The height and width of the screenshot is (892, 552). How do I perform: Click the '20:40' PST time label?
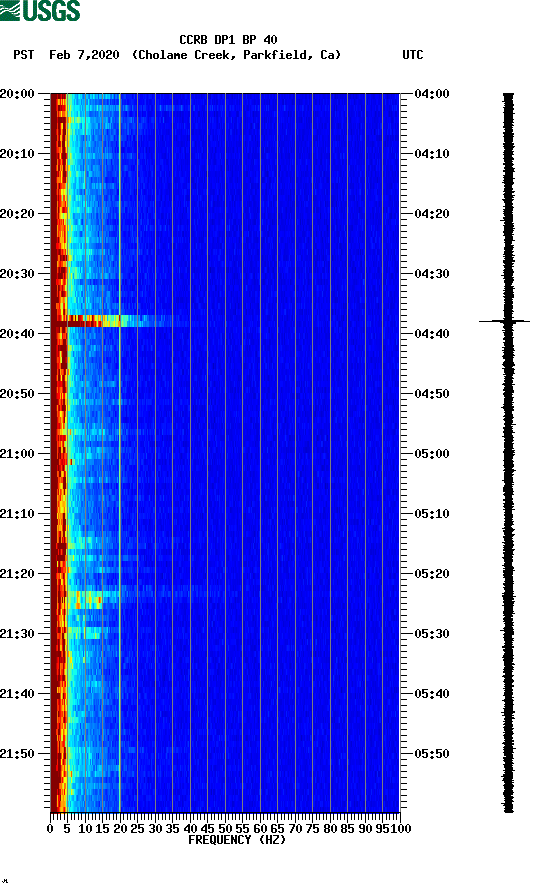click(x=17, y=333)
